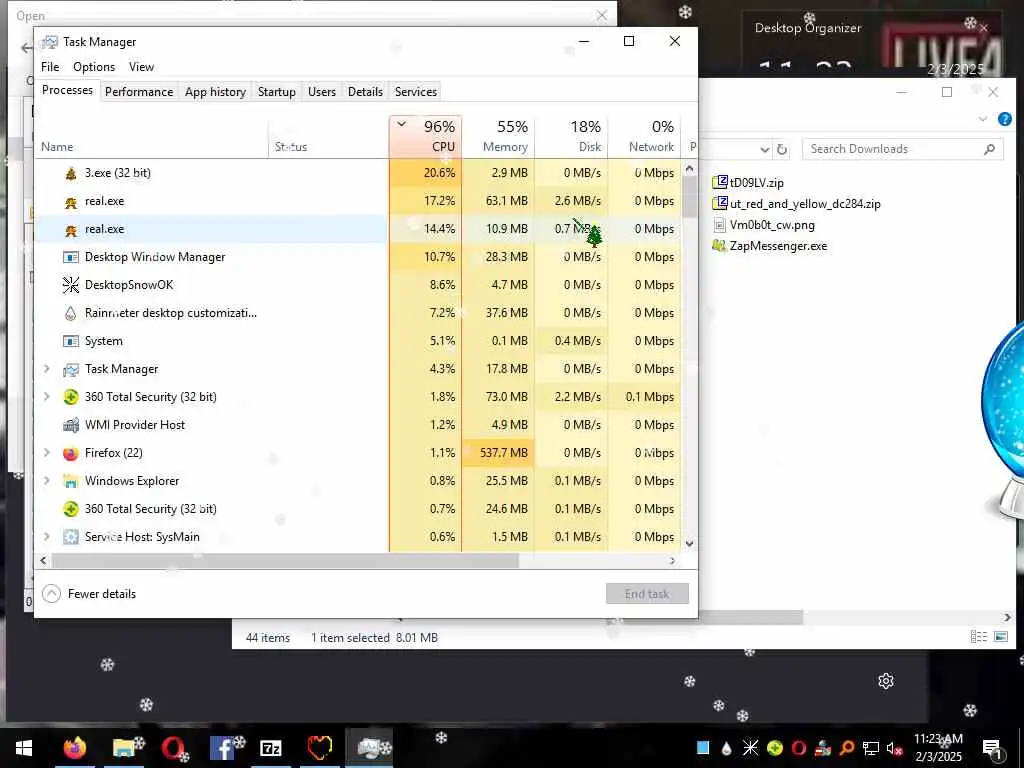This screenshot has width=1024, height=768.
Task: Select ut_red_and_yellow_dc284.zip file
Action: click(x=797, y=204)
